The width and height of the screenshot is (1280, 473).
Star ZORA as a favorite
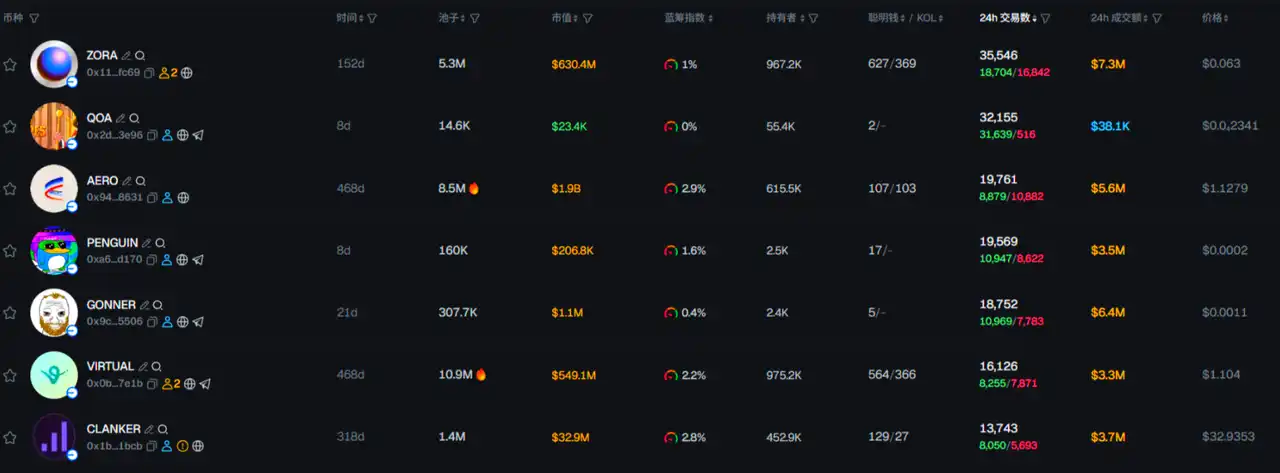10,65
